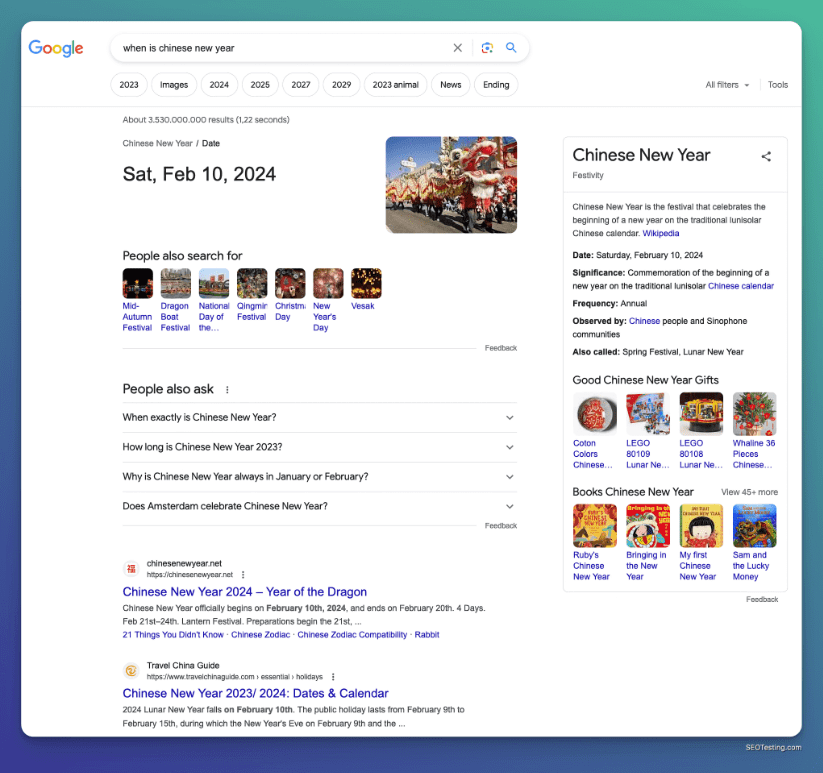
Task: Follow the Wikipedia link in knowledge panel
Action: (x=660, y=233)
